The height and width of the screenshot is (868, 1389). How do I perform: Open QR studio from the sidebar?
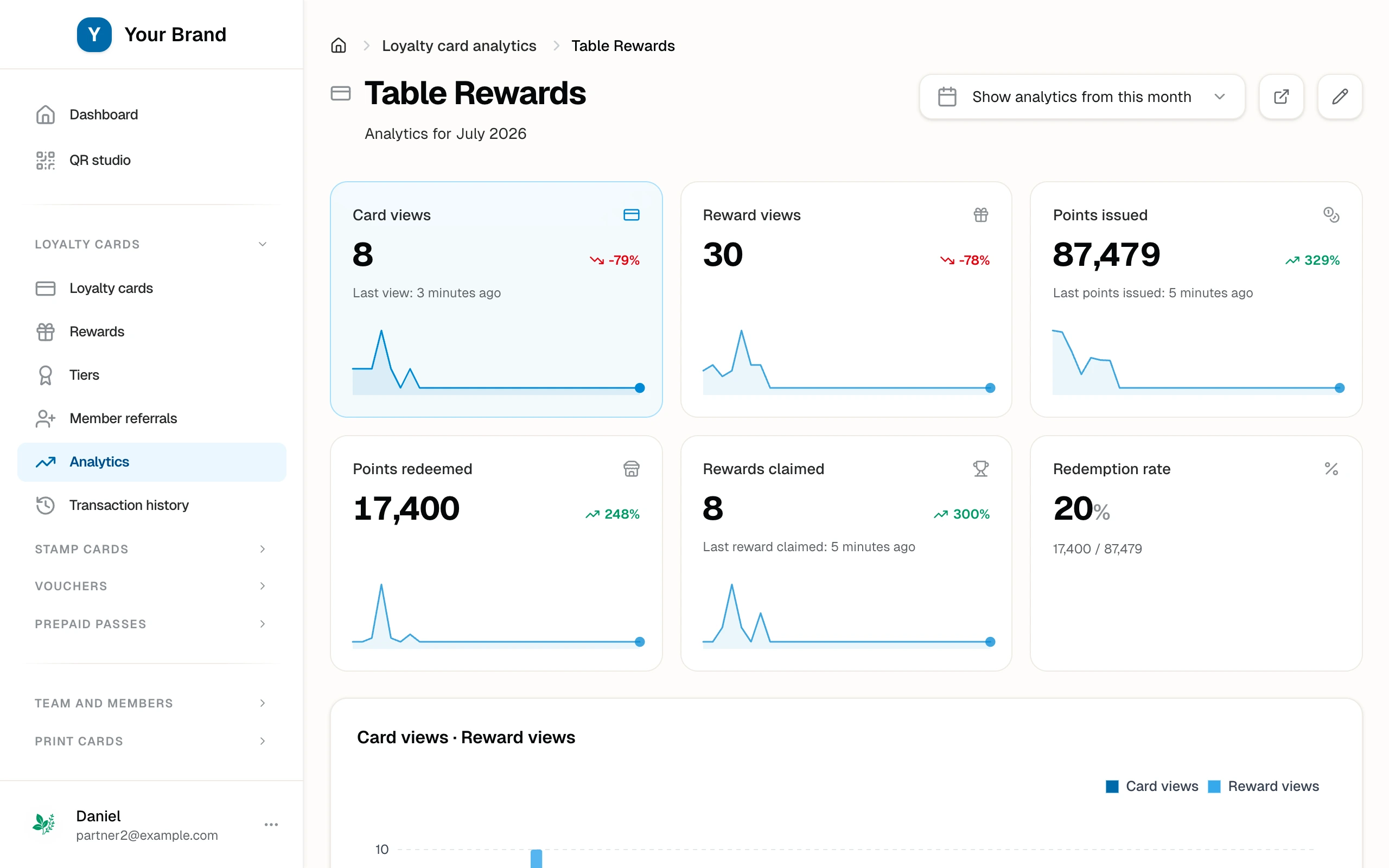[x=151, y=160]
